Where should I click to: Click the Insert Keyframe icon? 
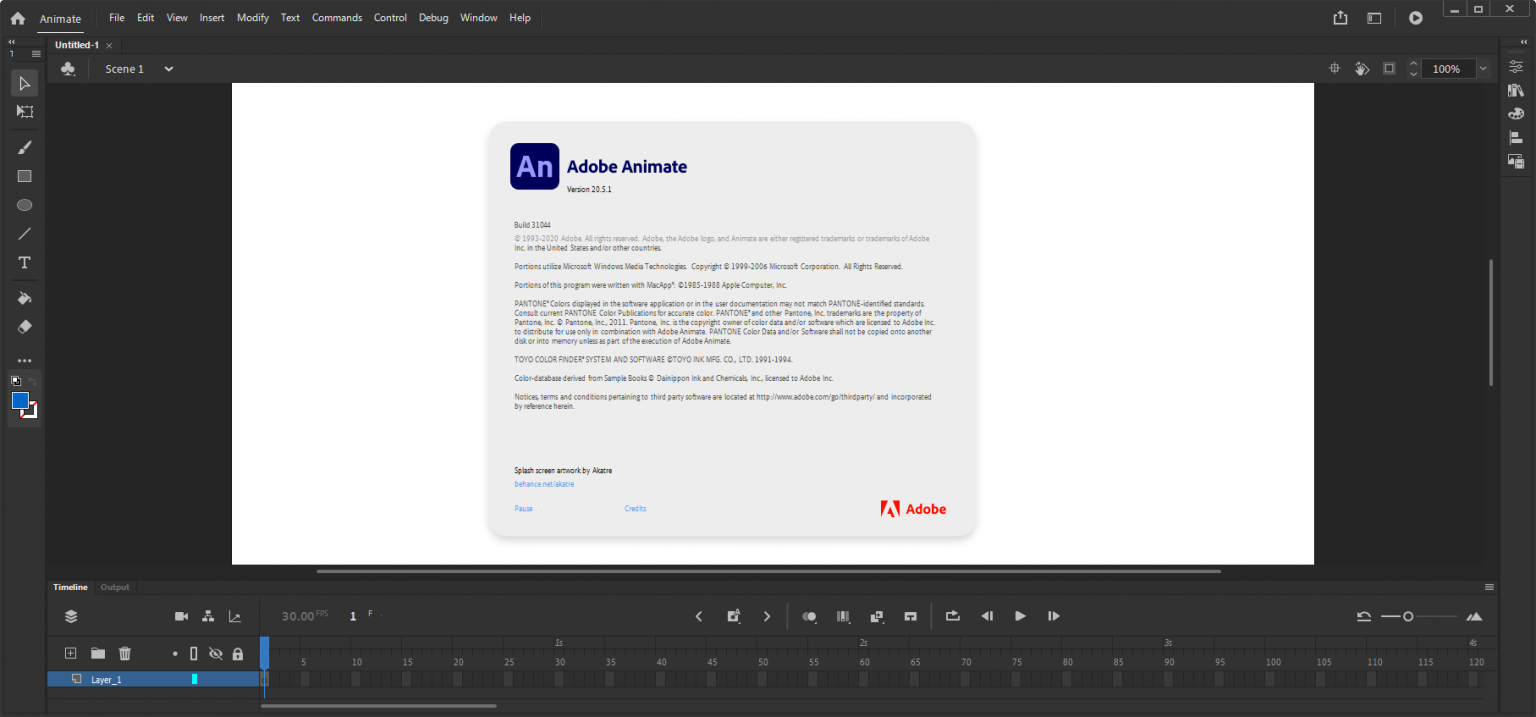tap(734, 616)
